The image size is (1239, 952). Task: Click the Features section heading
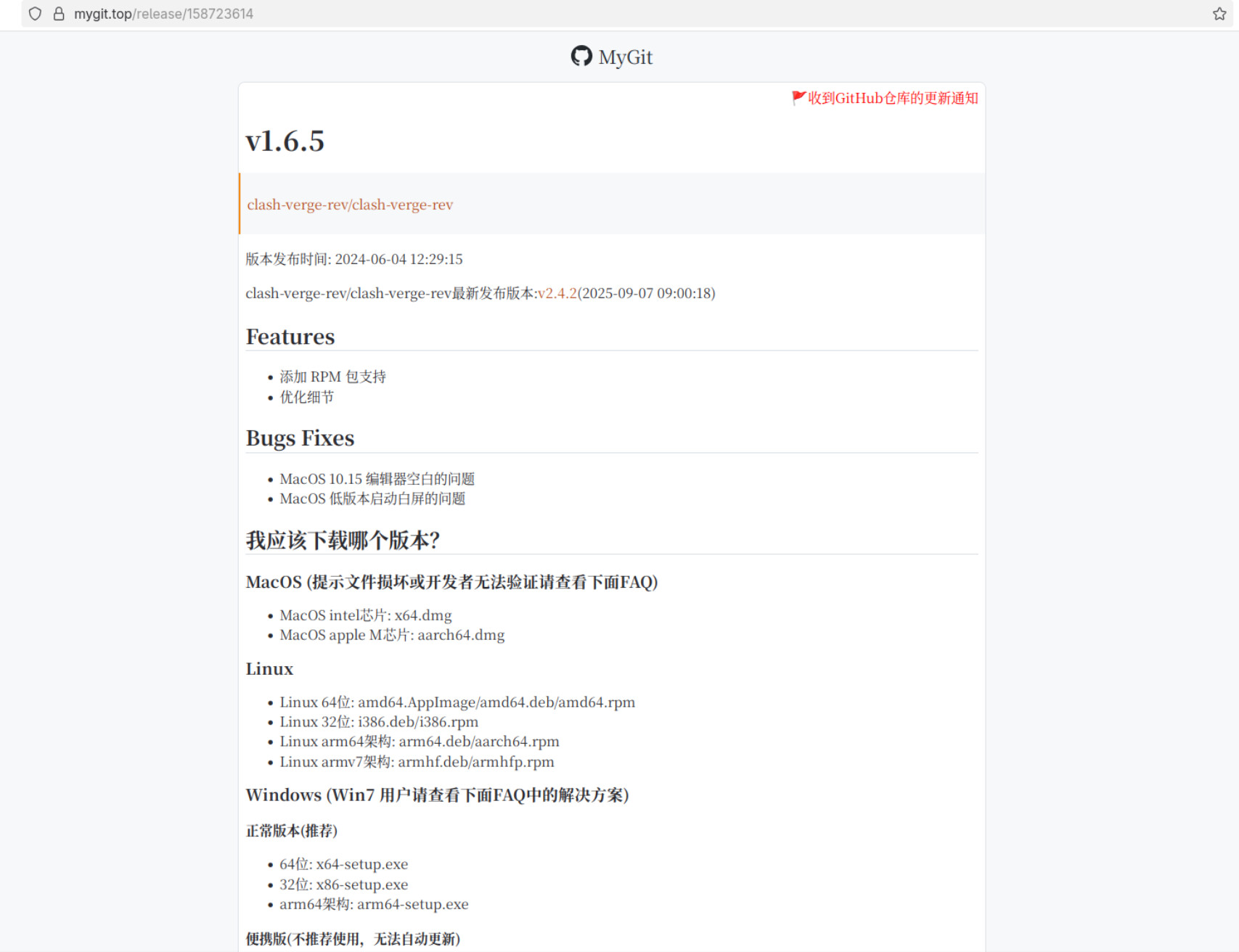[290, 337]
